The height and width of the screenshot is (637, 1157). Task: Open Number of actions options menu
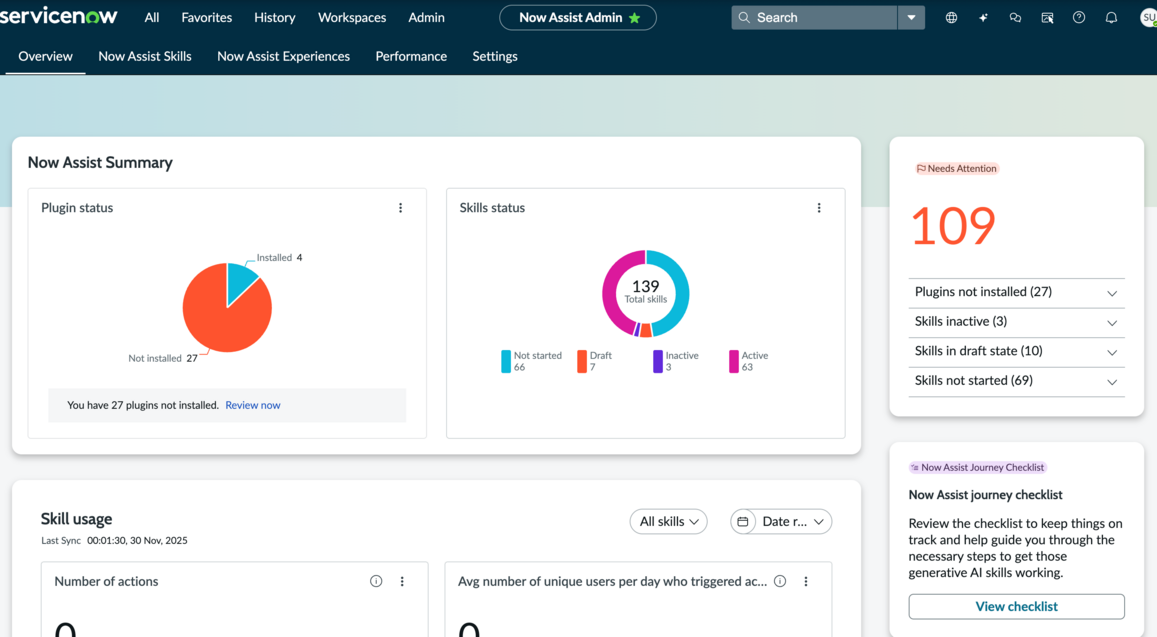coord(402,582)
